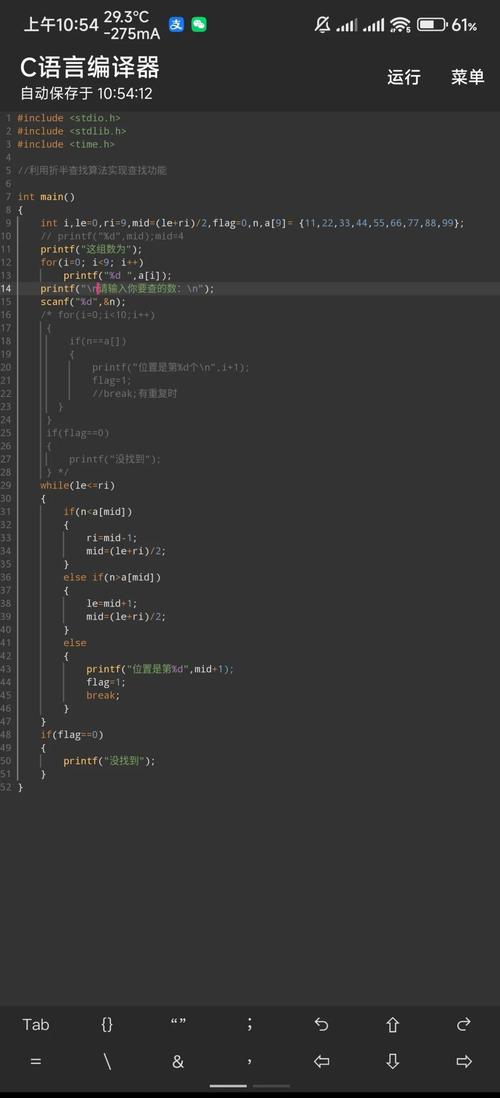Insert double quotes shortcut key
The height and width of the screenshot is (1098, 500).
pos(179,1024)
